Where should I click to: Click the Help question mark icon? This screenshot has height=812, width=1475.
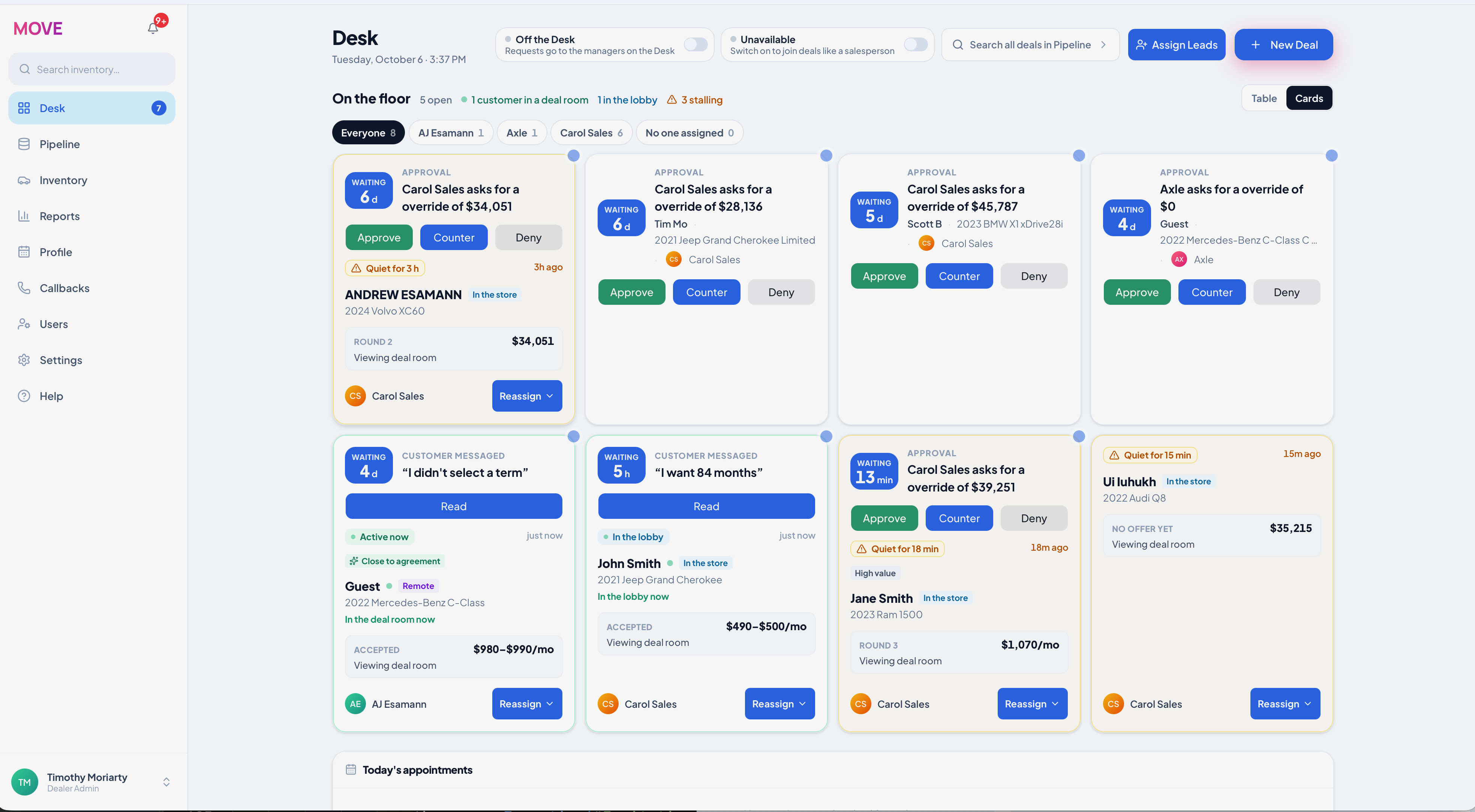[x=24, y=396]
